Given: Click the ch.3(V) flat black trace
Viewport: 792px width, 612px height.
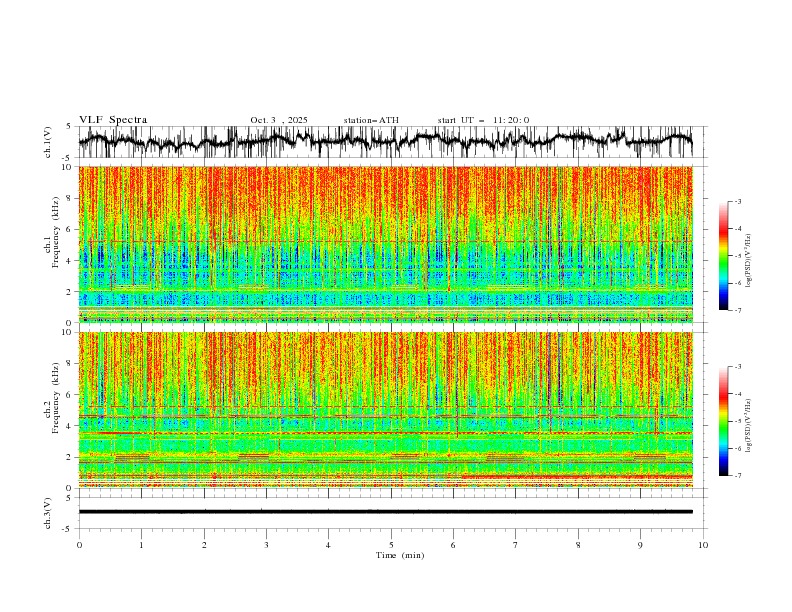Looking at the screenshot, I should tap(385, 512).
